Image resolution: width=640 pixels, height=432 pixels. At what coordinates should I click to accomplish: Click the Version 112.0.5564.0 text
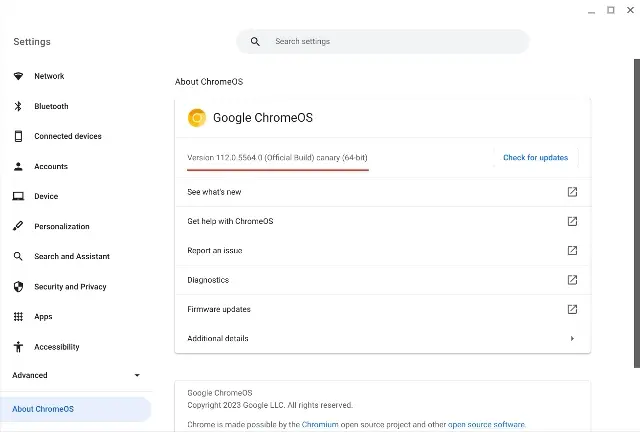coord(277,158)
